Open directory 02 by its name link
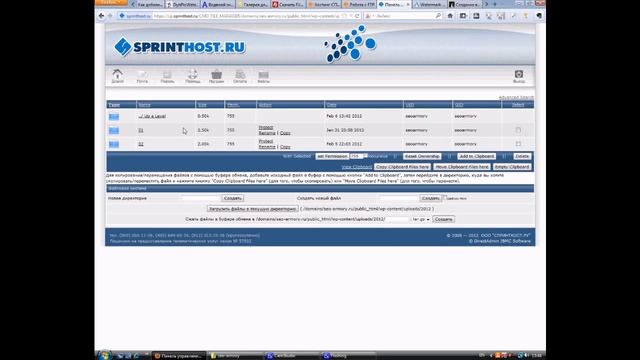 pyautogui.click(x=141, y=144)
